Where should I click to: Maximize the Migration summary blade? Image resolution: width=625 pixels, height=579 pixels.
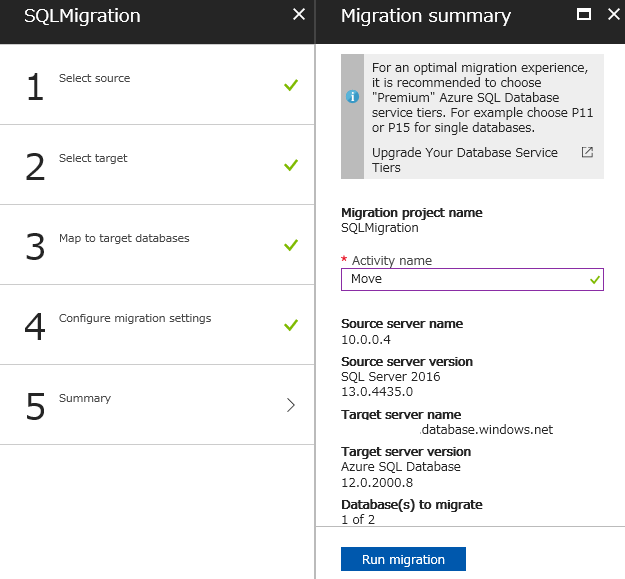(584, 15)
